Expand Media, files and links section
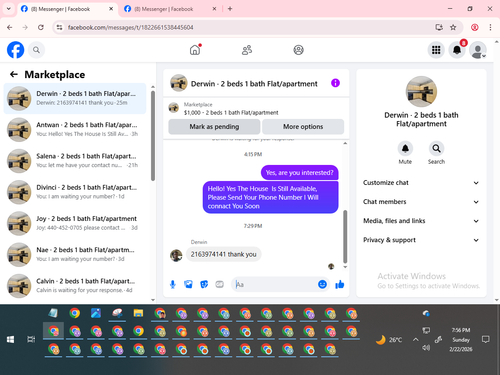500x375 pixels. click(421, 221)
